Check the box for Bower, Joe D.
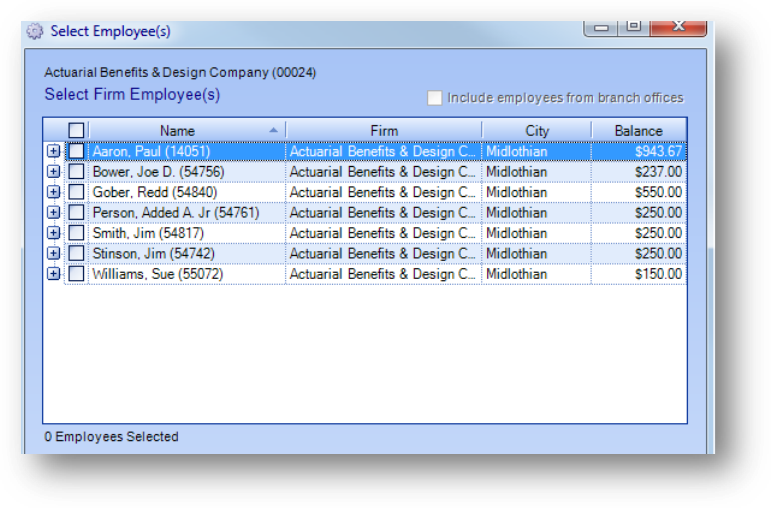 tap(76, 172)
